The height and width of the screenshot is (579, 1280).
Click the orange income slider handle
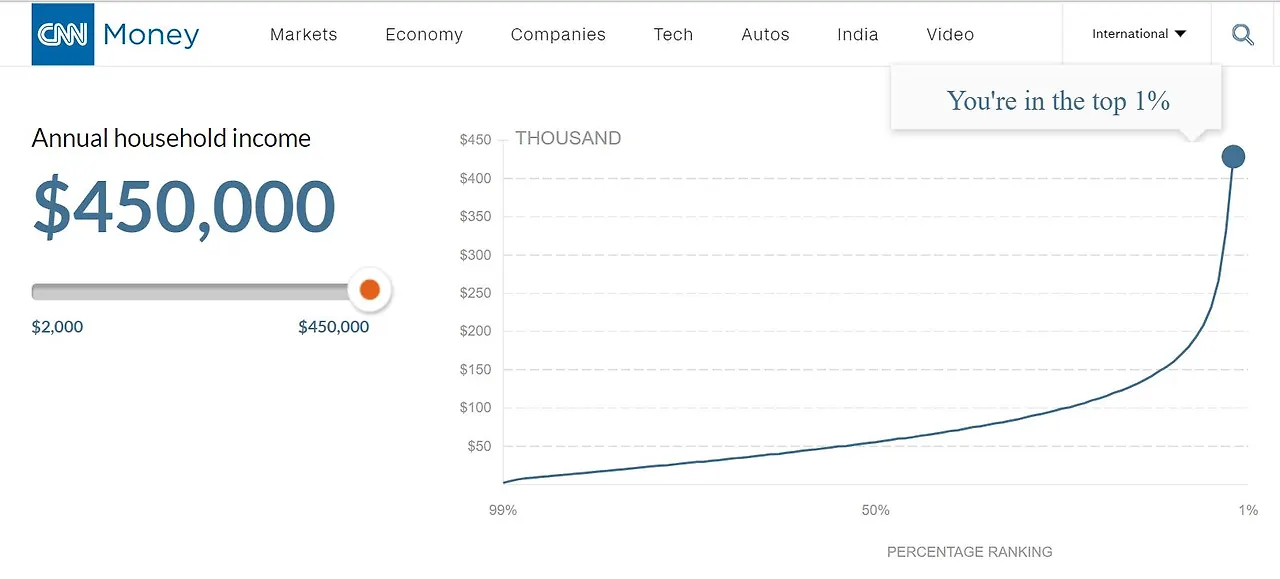coord(369,290)
